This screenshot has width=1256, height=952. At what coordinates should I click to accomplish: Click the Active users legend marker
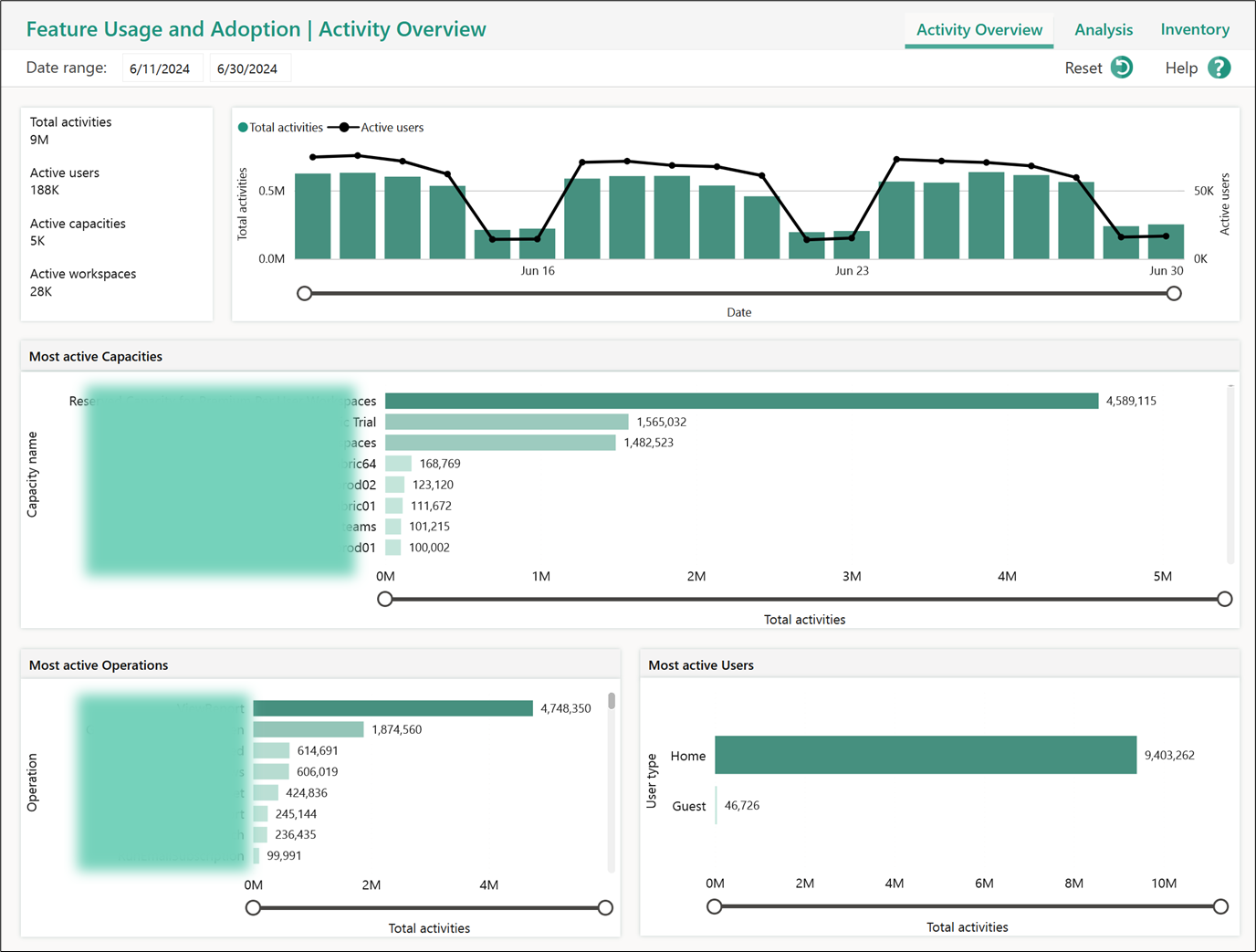click(x=343, y=128)
